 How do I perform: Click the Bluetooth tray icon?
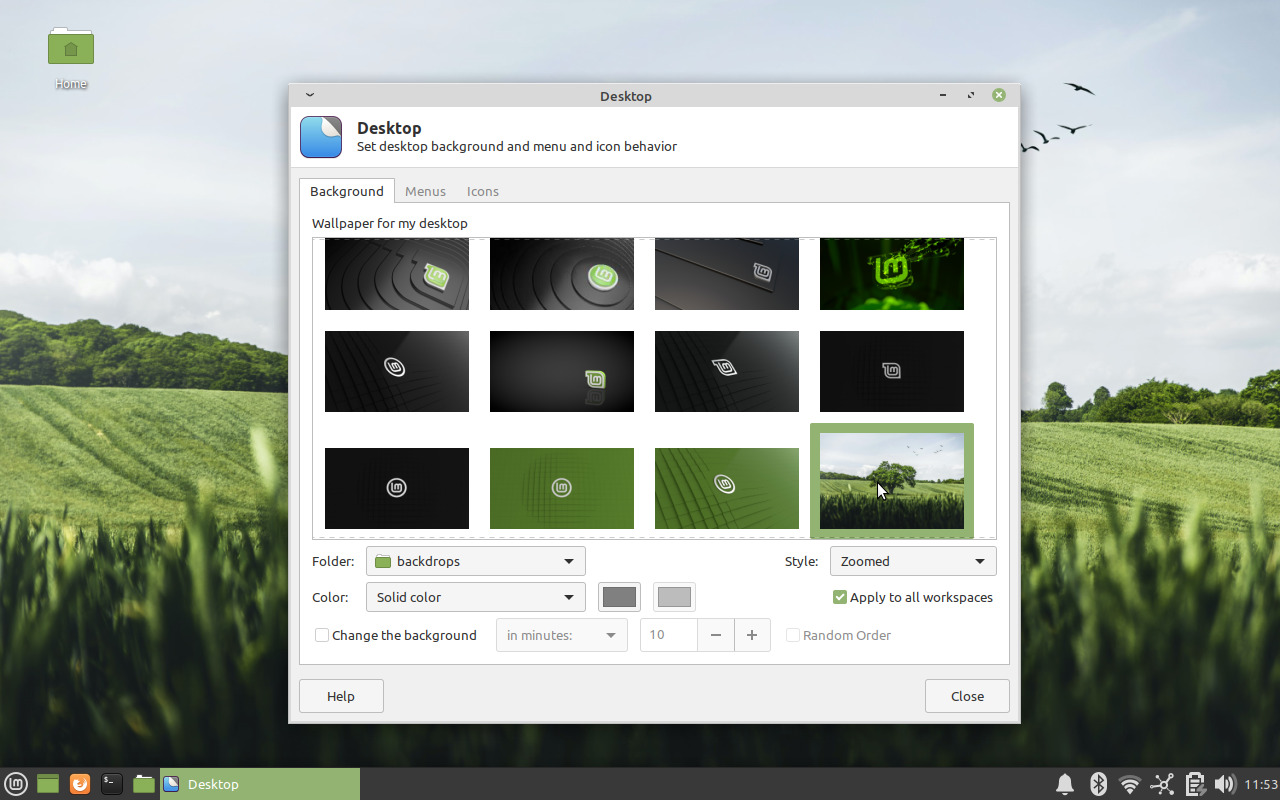(1097, 784)
